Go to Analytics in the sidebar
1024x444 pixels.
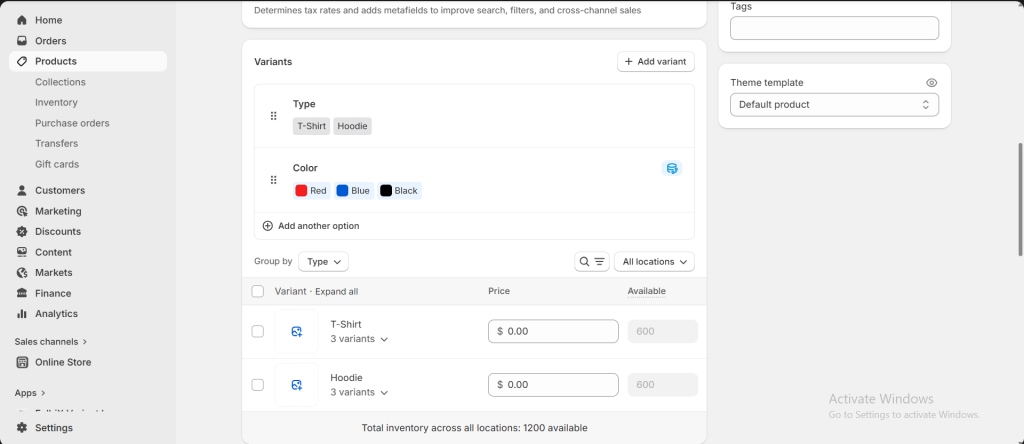[x=56, y=314]
